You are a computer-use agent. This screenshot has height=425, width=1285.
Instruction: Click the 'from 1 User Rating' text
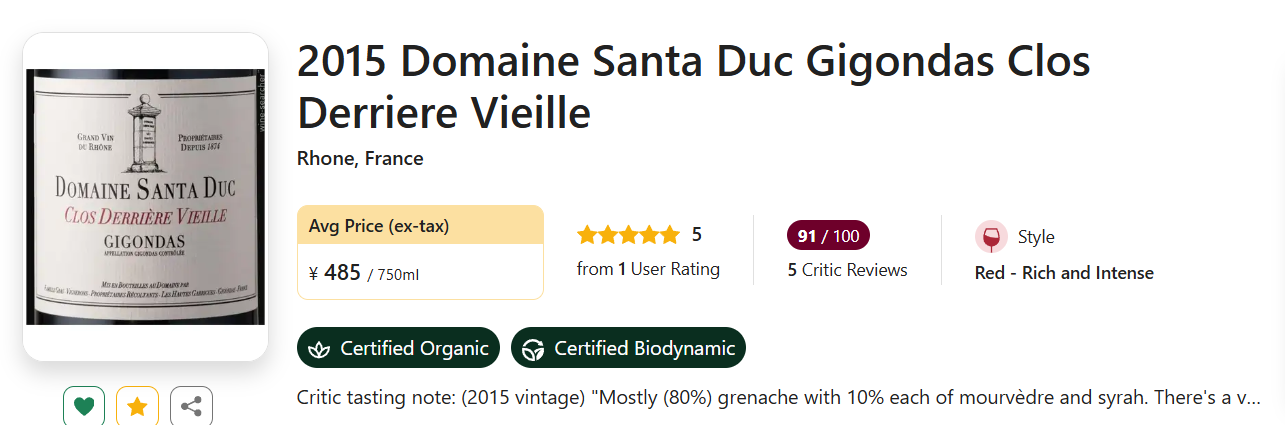[648, 269]
